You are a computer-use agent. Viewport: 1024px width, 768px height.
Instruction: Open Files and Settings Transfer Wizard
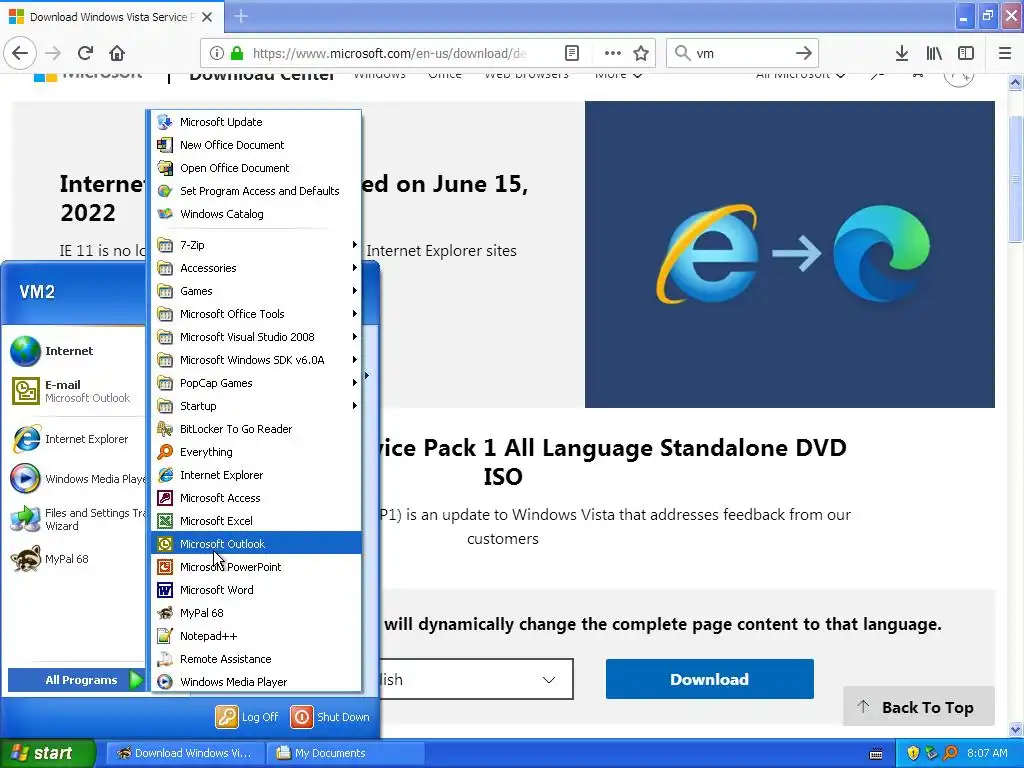75,519
